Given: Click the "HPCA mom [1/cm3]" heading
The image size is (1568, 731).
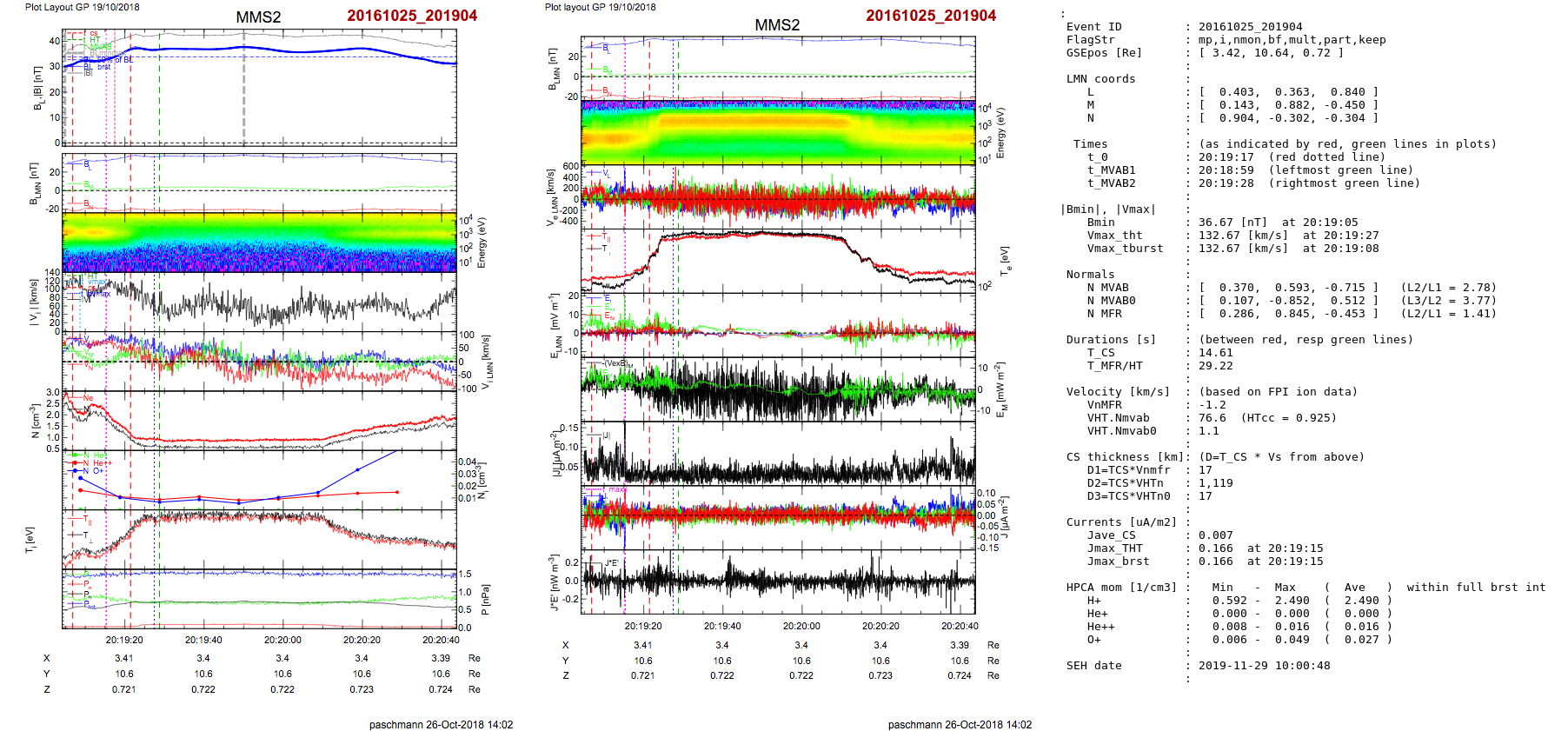Looking at the screenshot, I should [x=1122, y=588].
